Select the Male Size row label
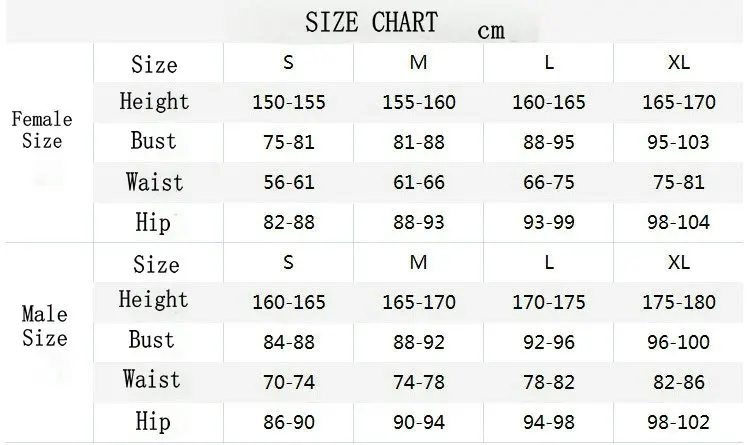 pos(44,326)
